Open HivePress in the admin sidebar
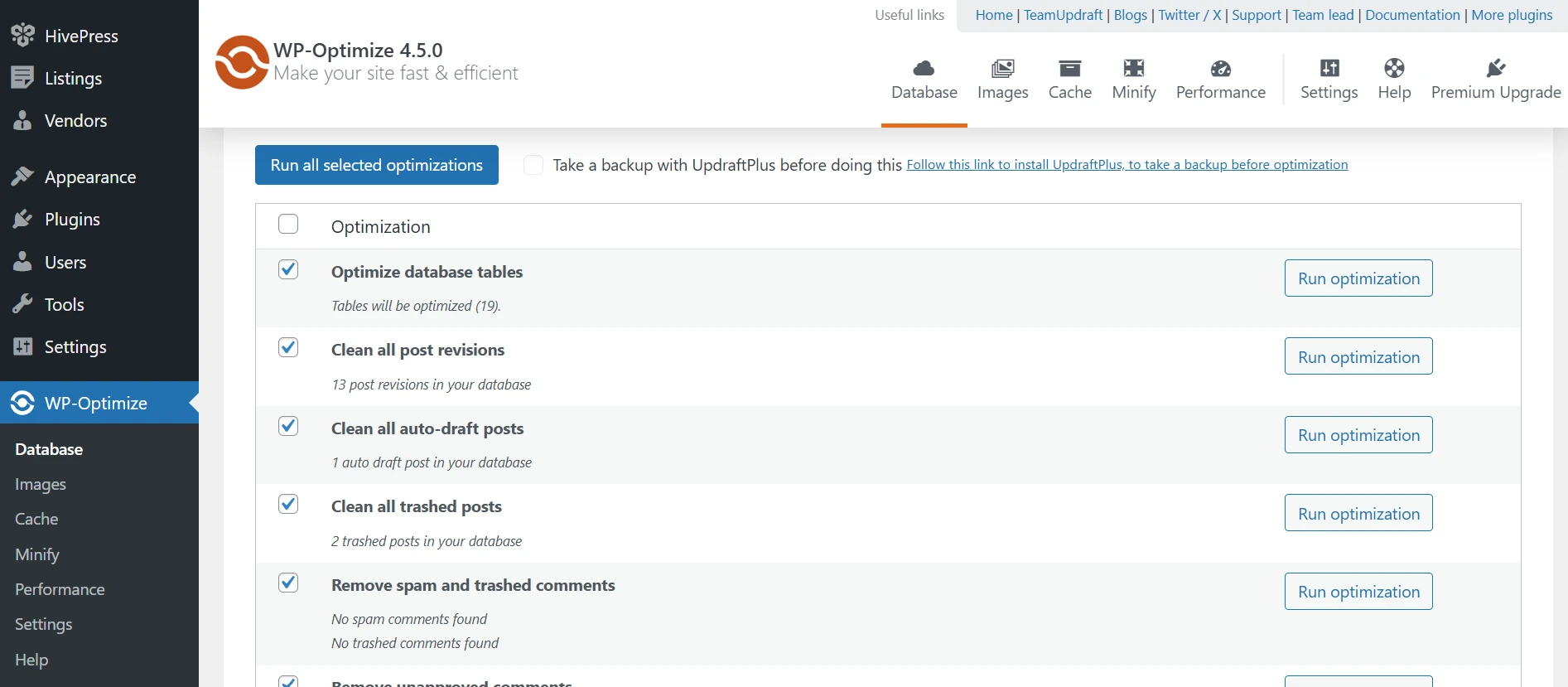Screen dimensions: 1568x687 coord(81,36)
